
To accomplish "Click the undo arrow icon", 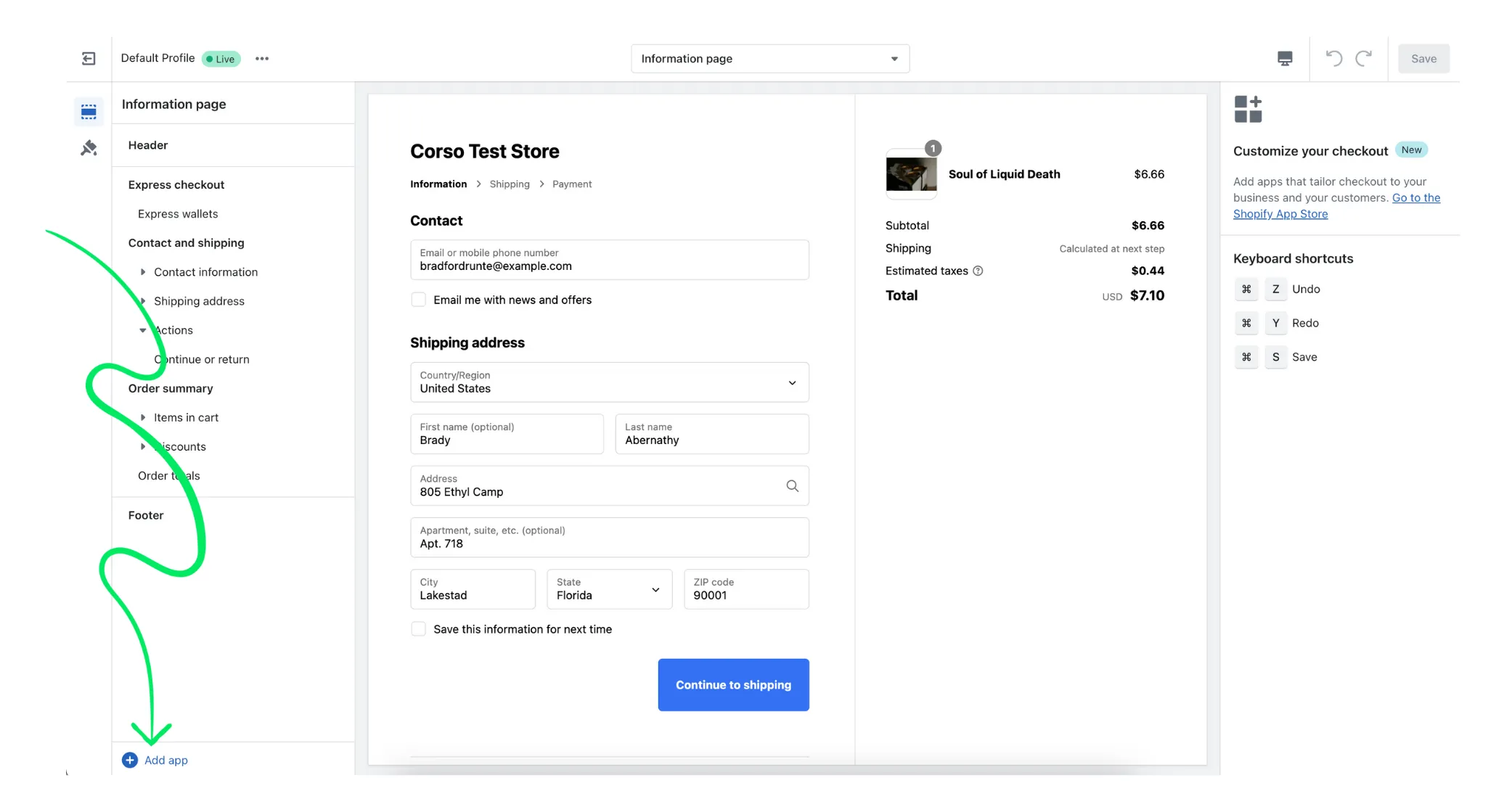I will tap(1334, 58).
